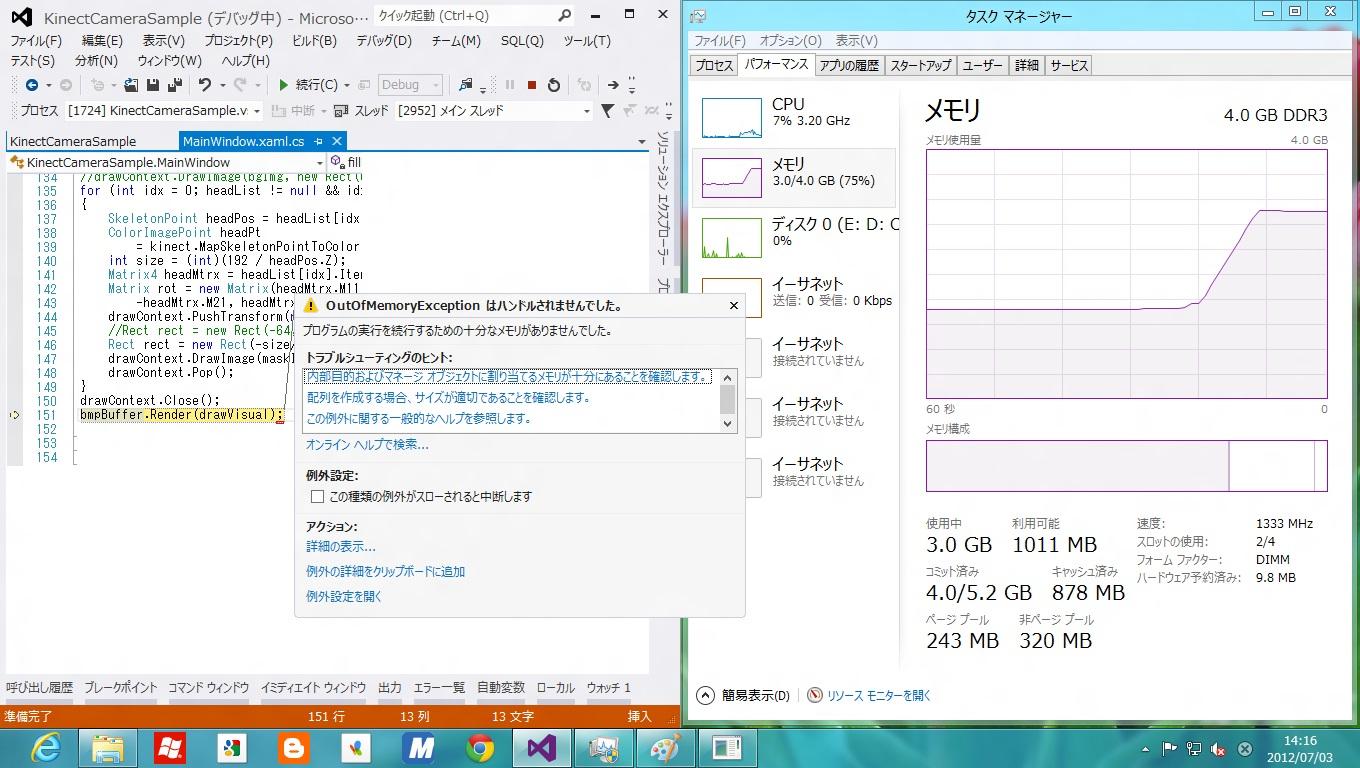The image size is (1360, 768).
Task: Check 'この種類の例外がスローされると中断します' checkbox
Action: (317, 497)
